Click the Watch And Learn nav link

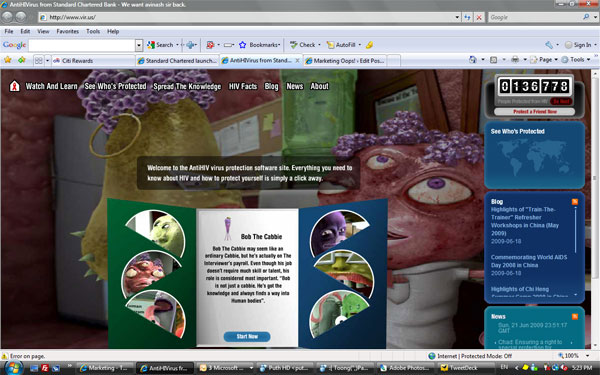[52, 86]
